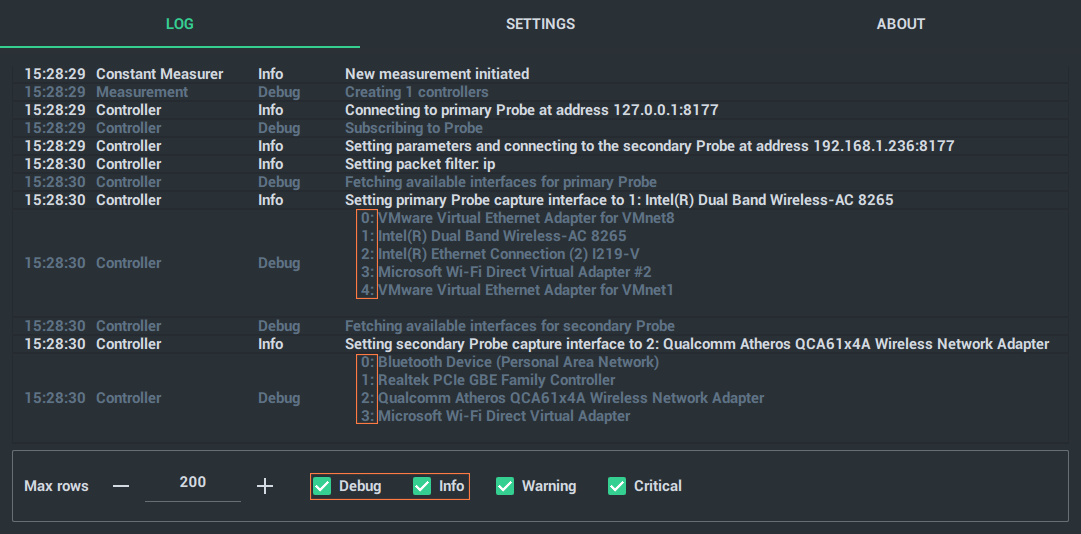Click the Max rows value field showing 200
The height and width of the screenshot is (534, 1081).
point(193,482)
